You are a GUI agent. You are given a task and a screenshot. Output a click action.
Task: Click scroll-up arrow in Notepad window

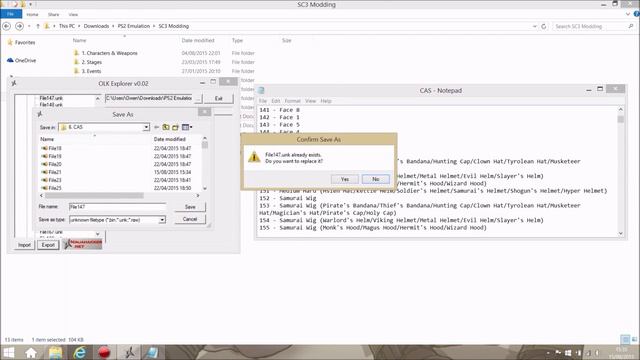[620, 110]
